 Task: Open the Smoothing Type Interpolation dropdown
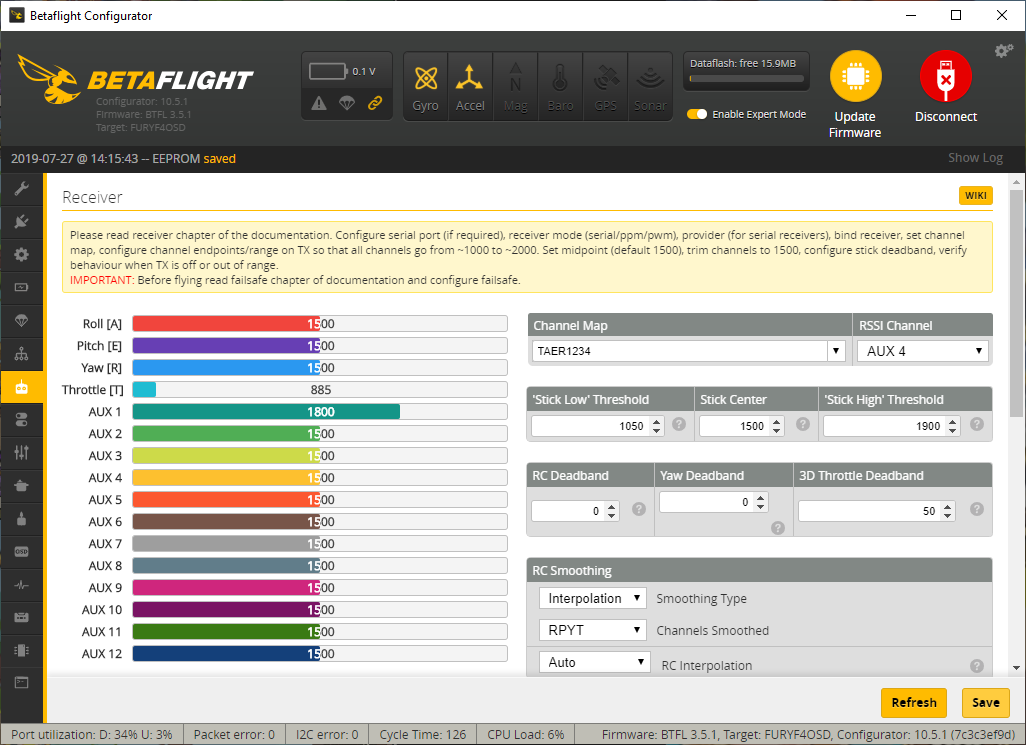tap(593, 598)
